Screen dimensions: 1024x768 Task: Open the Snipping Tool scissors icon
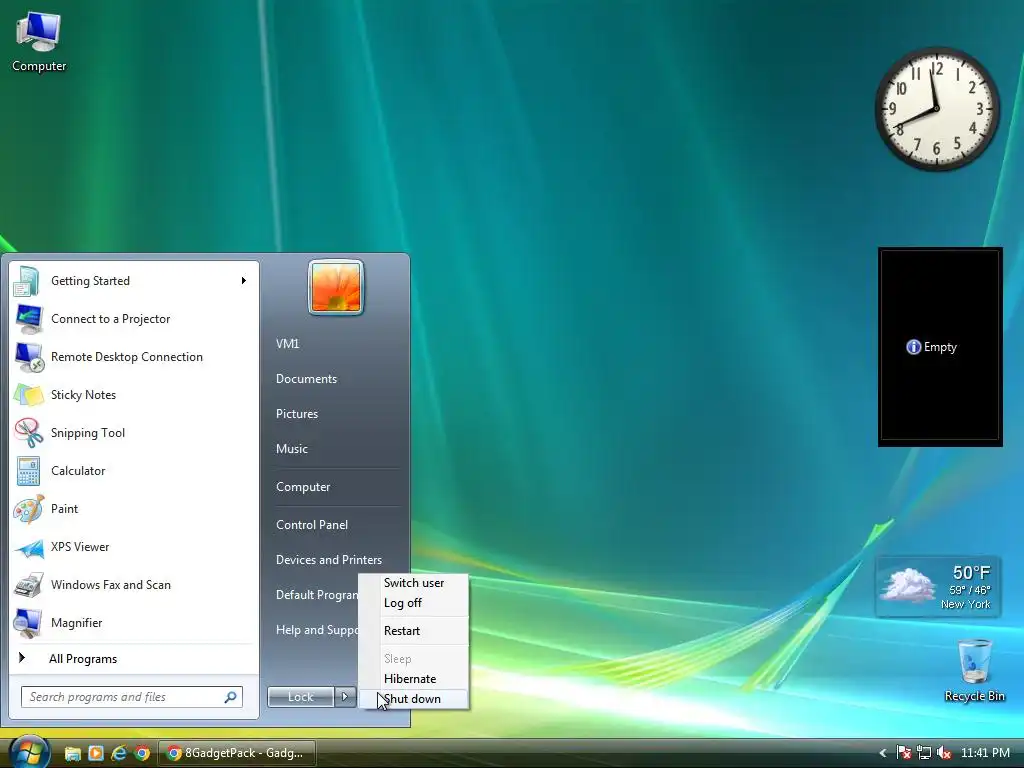click(x=28, y=432)
